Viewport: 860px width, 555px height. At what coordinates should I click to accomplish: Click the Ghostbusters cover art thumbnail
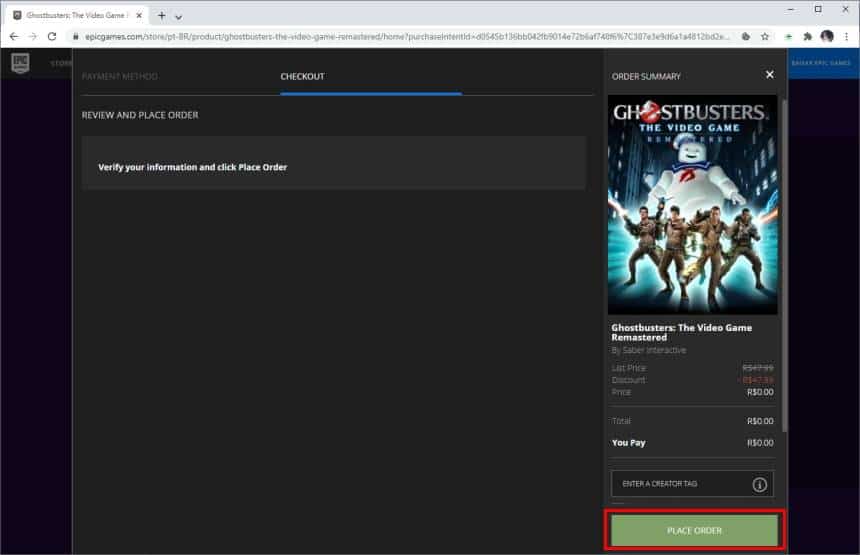tap(692, 205)
